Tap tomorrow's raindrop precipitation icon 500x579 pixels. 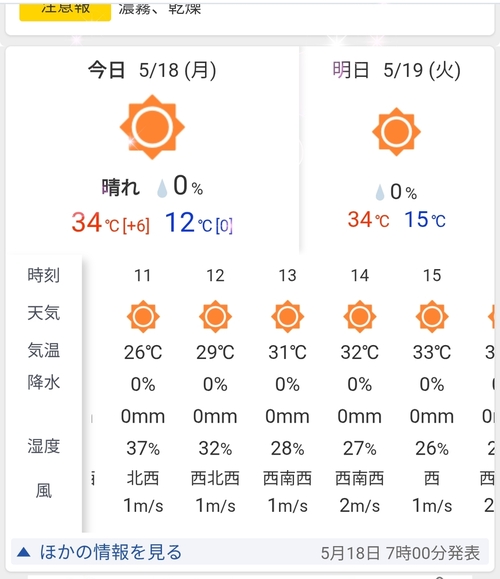click(380, 192)
